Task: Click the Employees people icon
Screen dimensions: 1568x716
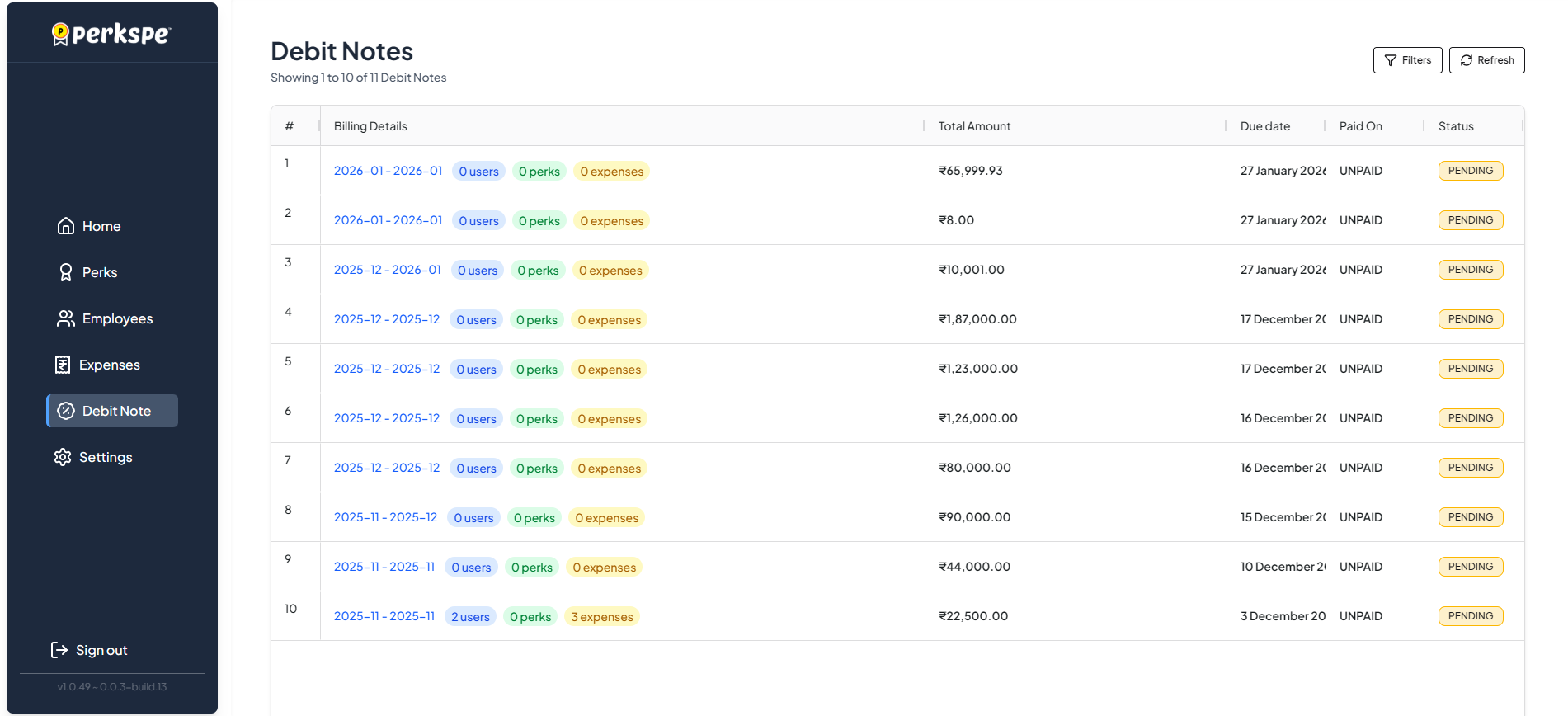Action: (66, 318)
